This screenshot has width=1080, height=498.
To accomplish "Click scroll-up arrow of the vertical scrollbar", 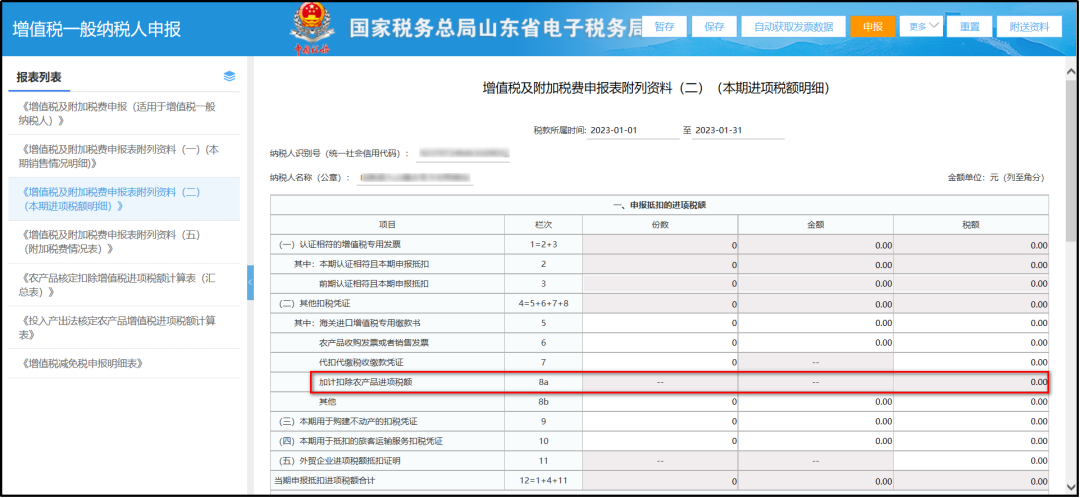I will click(x=1072, y=72).
